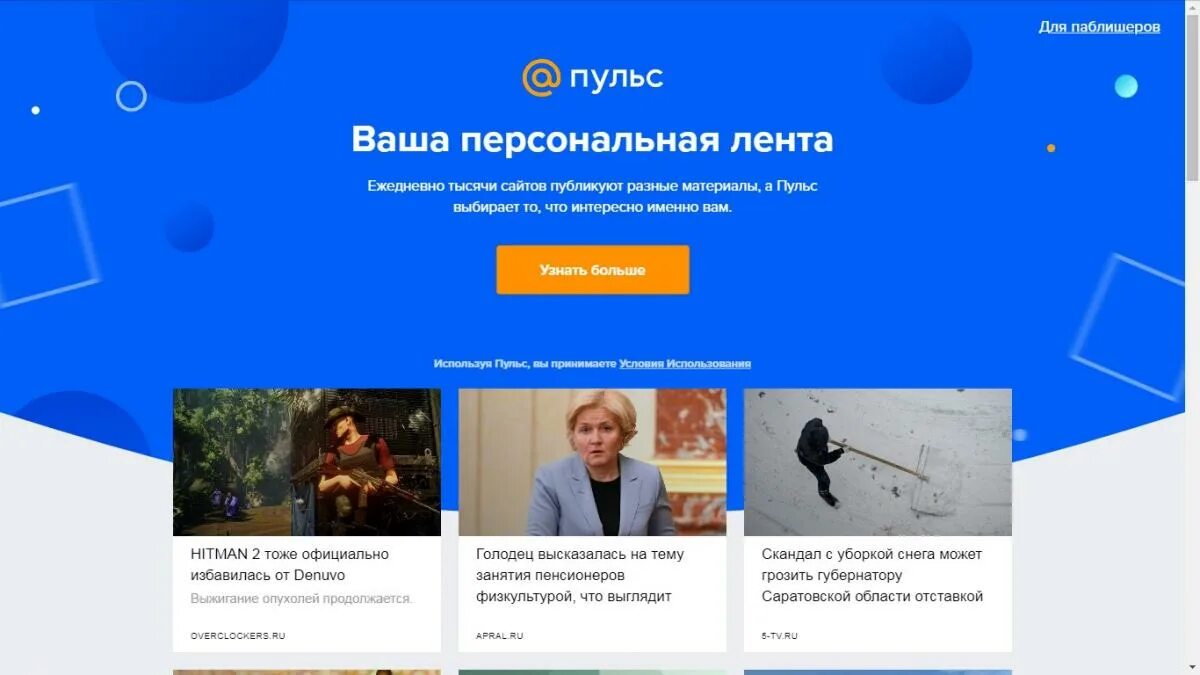This screenshot has height=675, width=1200.
Task: Read HITMAN 2 тоже официально избавилась от Denuvo
Action: pos(290,565)
